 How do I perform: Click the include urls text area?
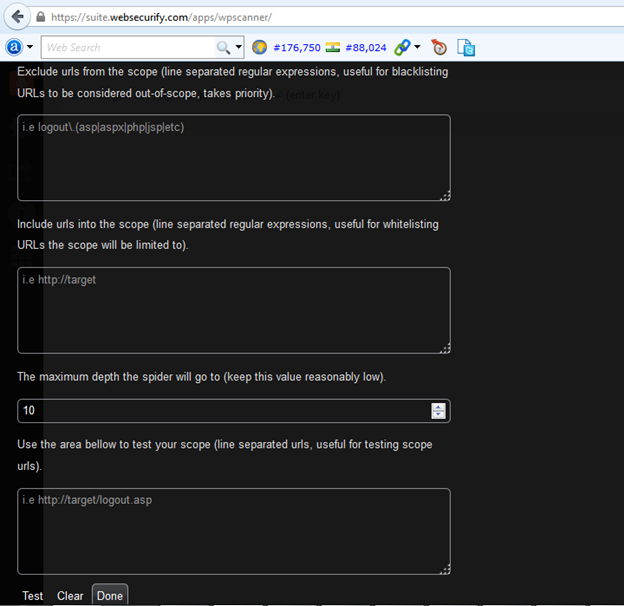click(x=233, y=309)
